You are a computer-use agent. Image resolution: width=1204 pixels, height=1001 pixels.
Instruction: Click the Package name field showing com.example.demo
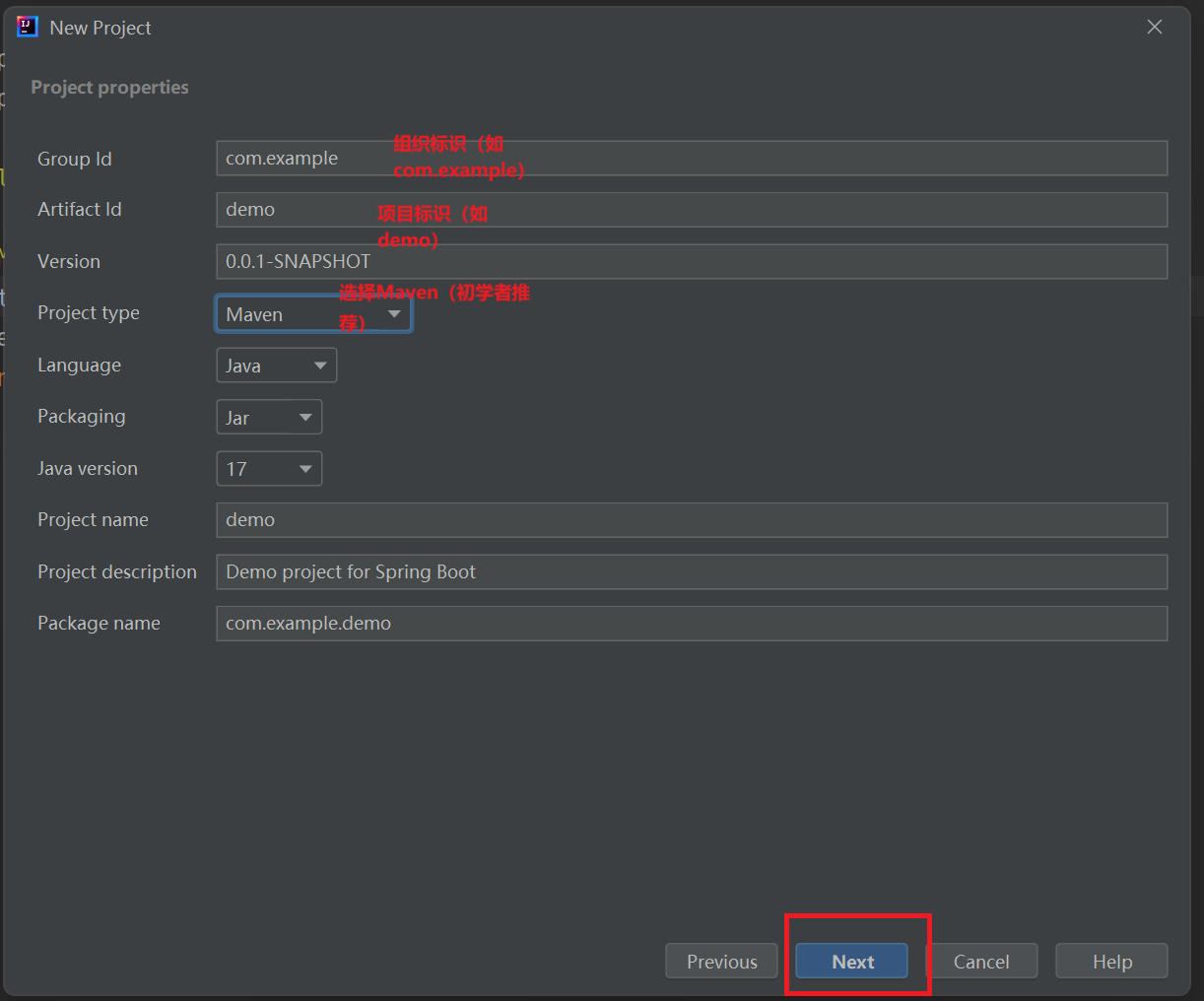coord(690,623)
